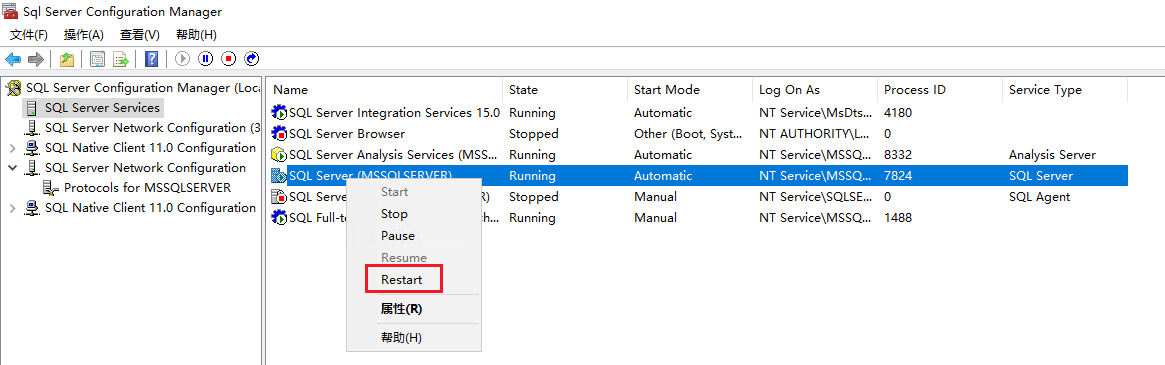Click process ID 4180
The image size is (1165, 365).
898,113
